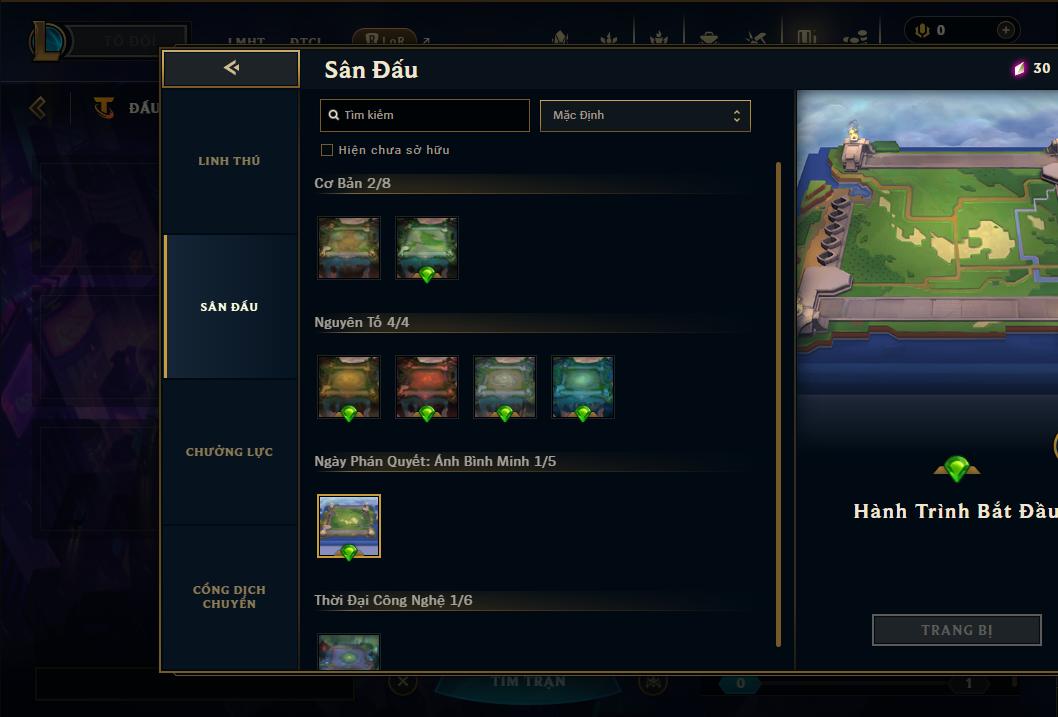Toggle the Hiện chưa sở hữu checkbox
The height and width of the screenshot is (717, 1058).
click(x=327, y=150)
